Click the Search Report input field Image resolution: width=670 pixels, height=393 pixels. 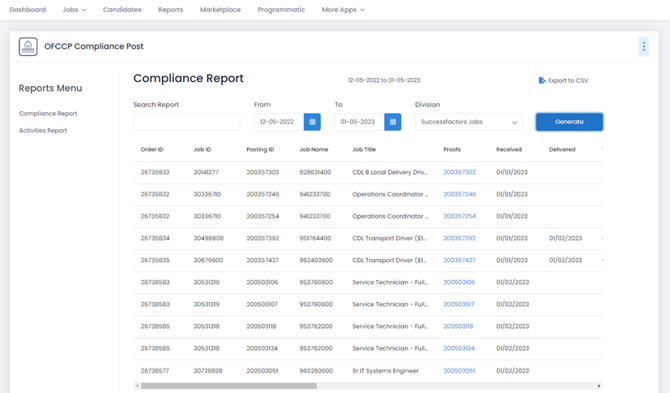tap(187, 122)
